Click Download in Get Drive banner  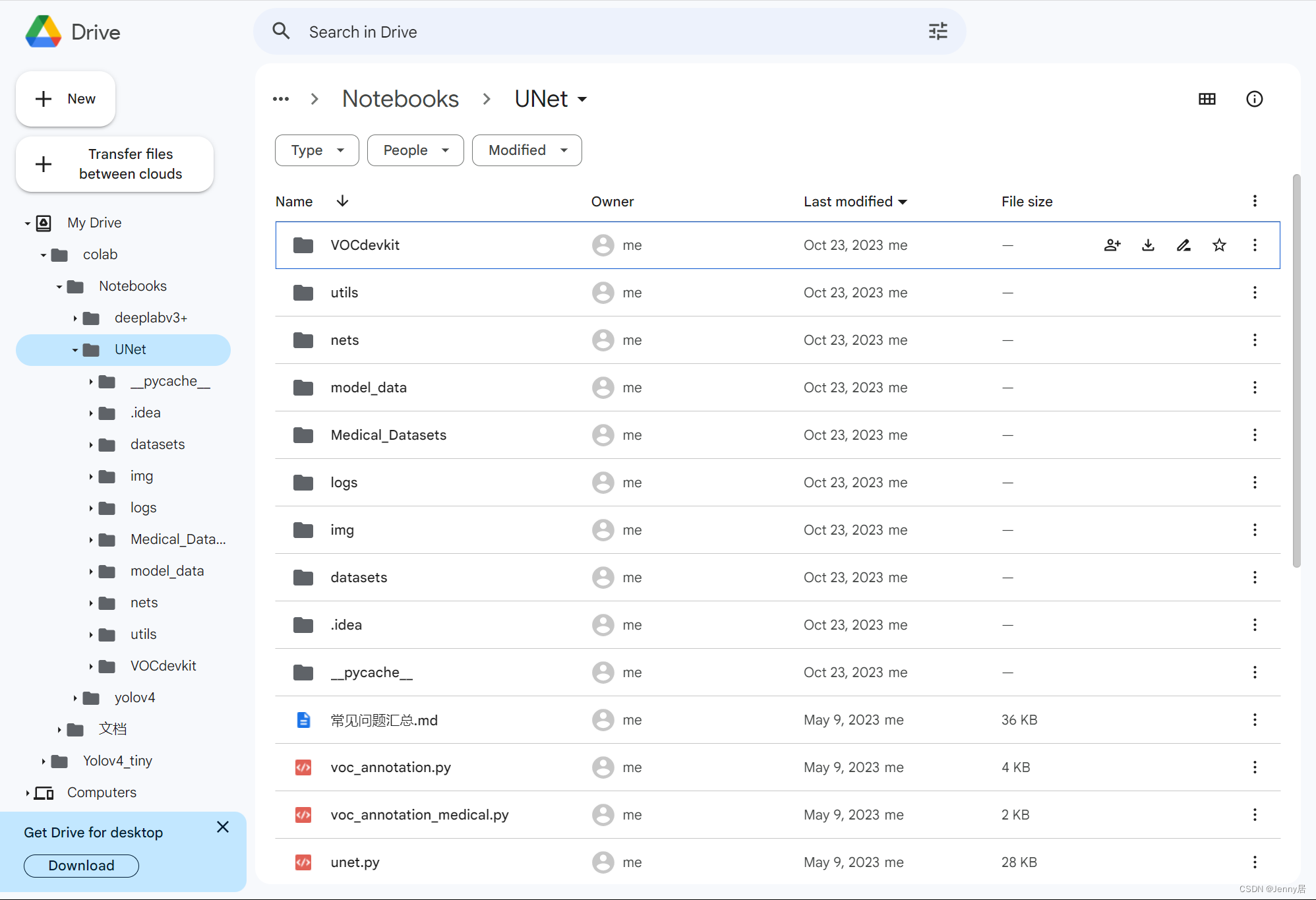80,865
